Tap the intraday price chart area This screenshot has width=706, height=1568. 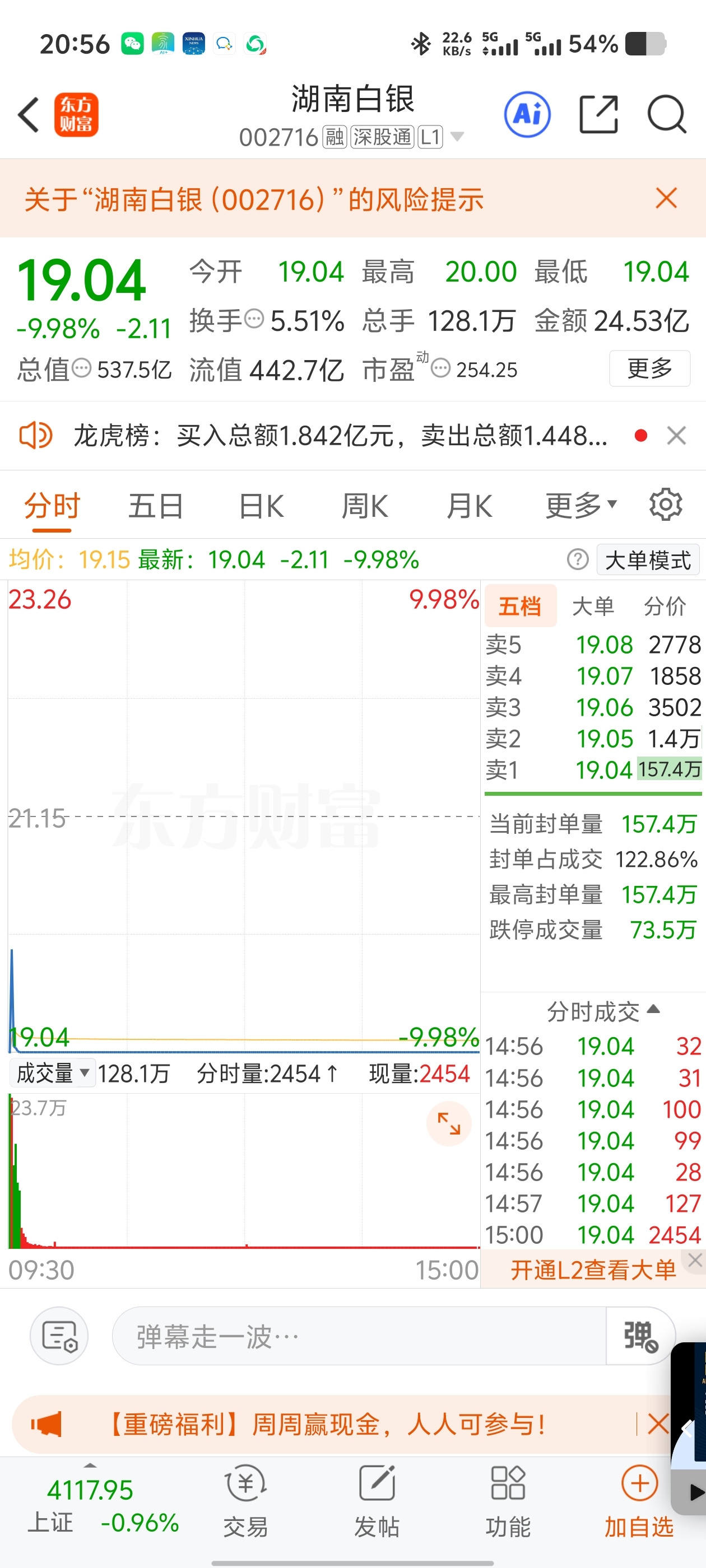pyautogui.click(x=244, y=816)
